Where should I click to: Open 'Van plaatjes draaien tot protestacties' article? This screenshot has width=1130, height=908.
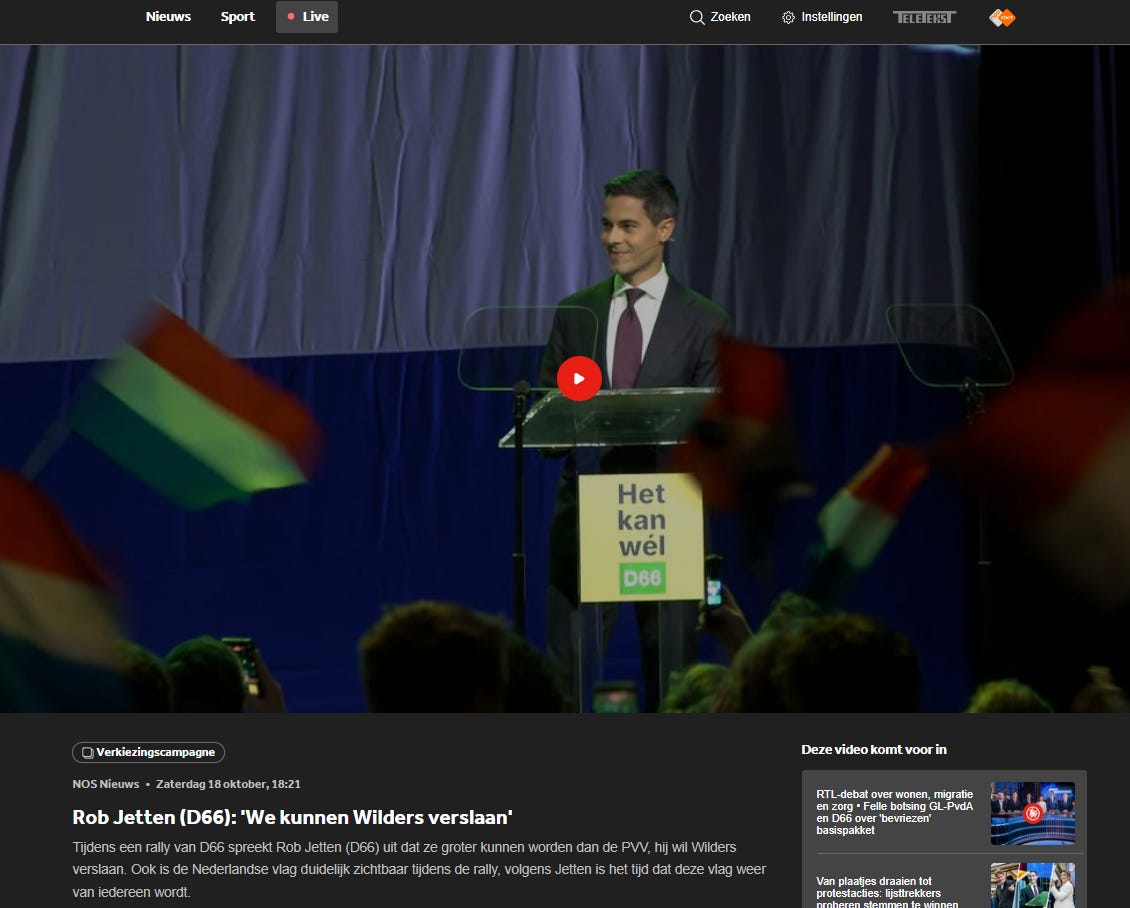click(888, 892)
